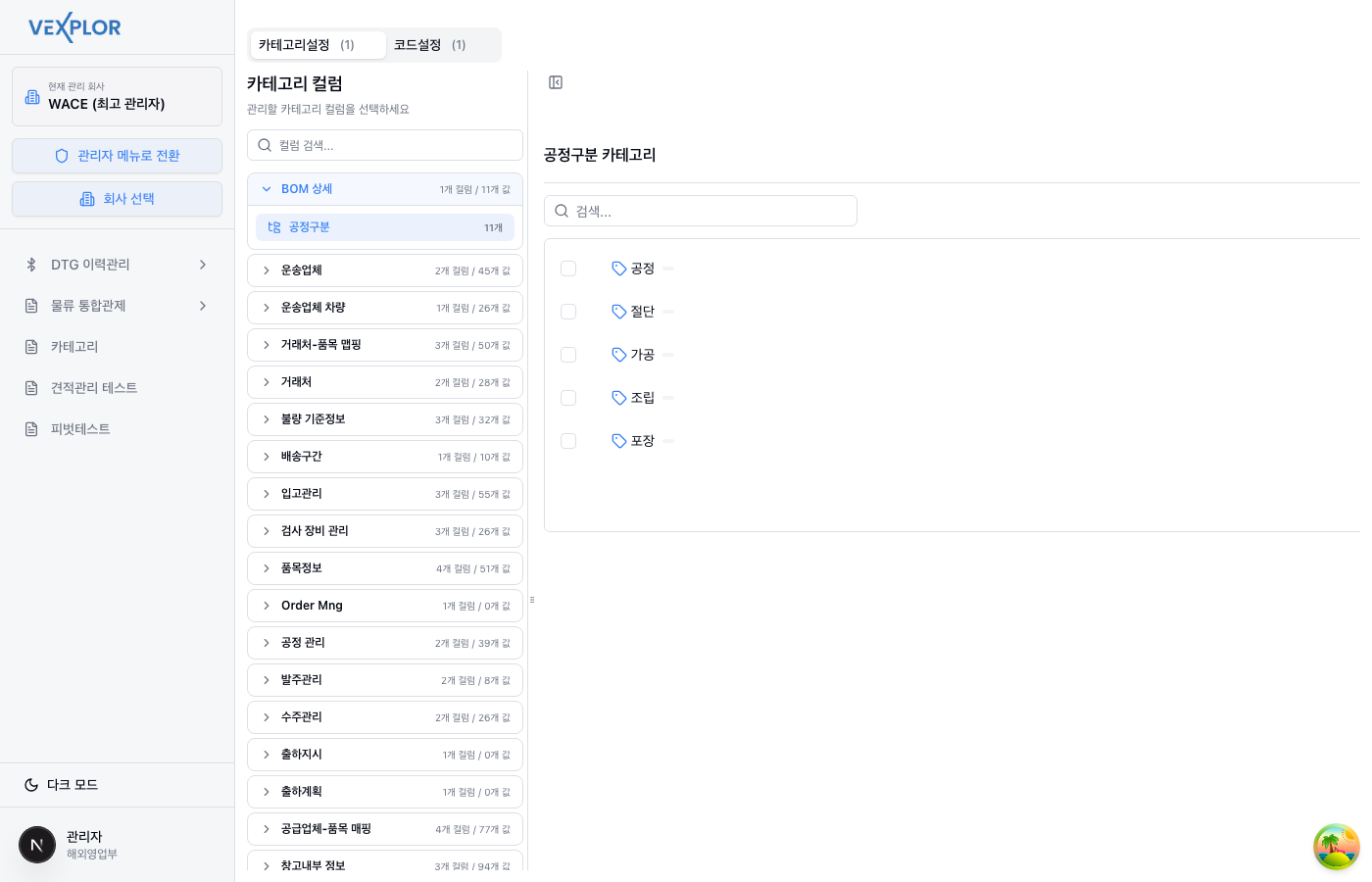Select the 카테고리설정 tab

pos(307,45)
